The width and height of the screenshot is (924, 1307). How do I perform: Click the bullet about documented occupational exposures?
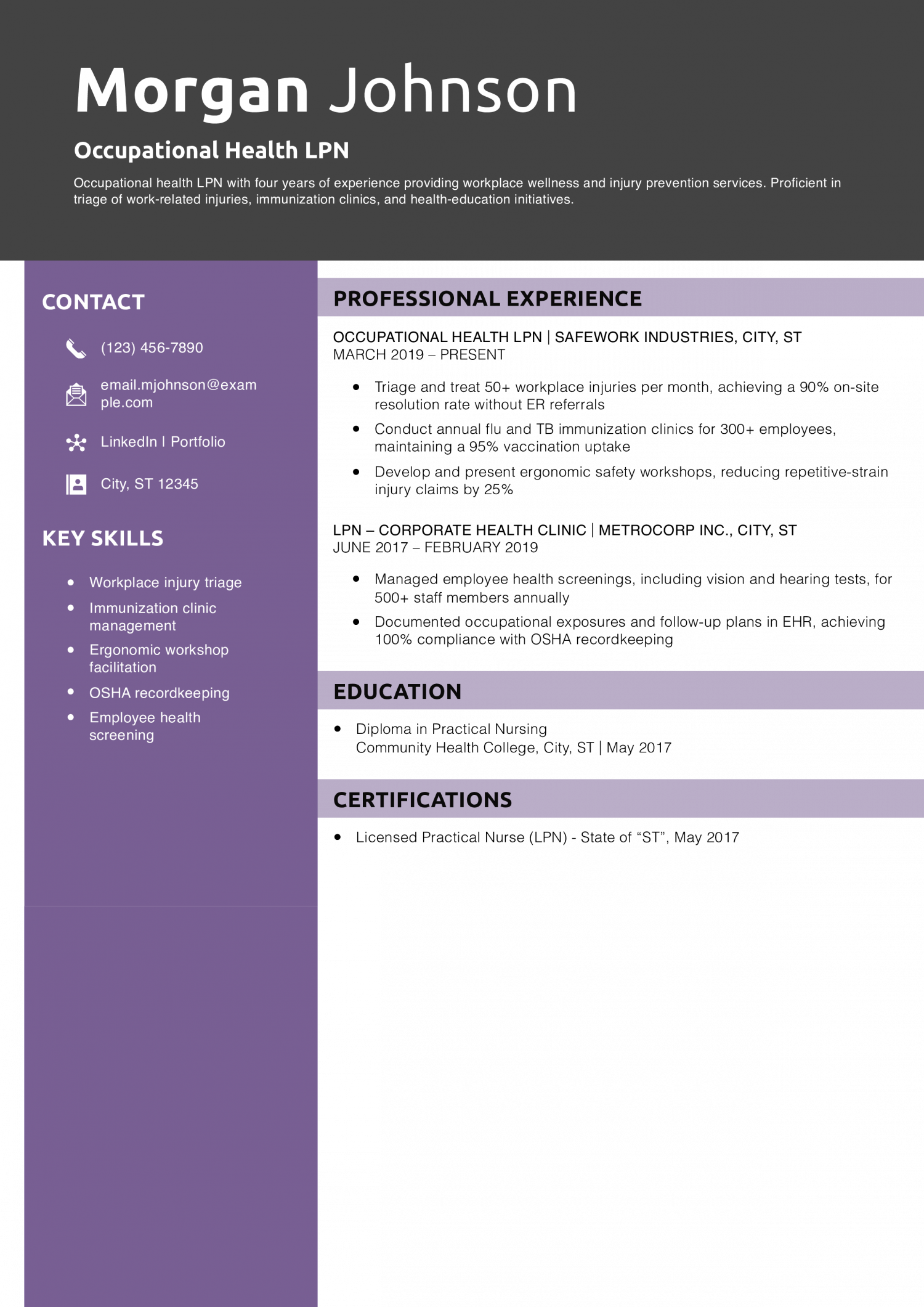(x=630, y=630)
